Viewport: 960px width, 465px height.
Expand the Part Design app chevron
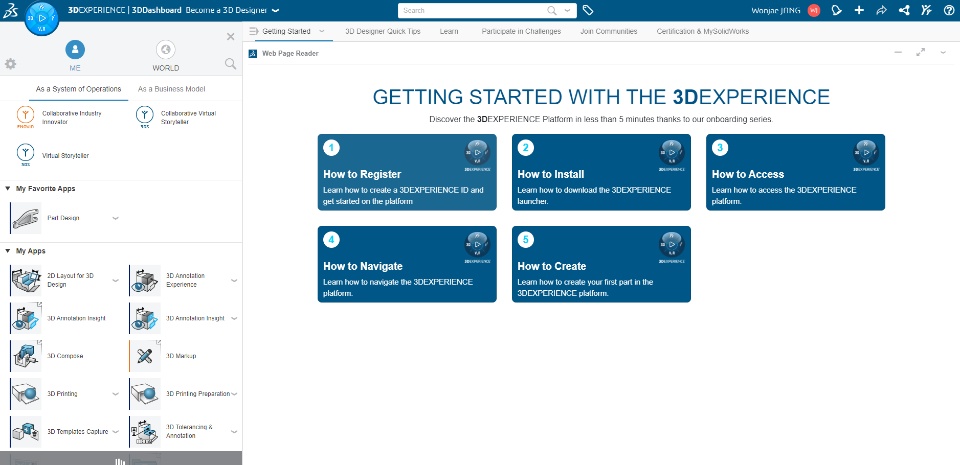tap(115, 218)
